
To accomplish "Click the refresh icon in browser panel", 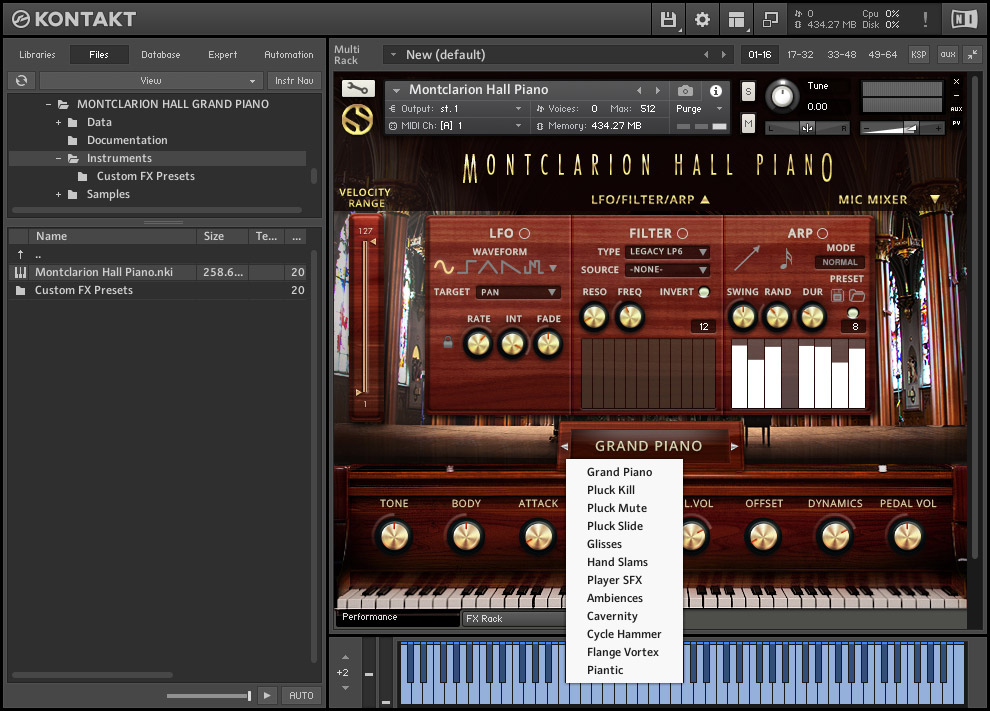I will point(21,81).
